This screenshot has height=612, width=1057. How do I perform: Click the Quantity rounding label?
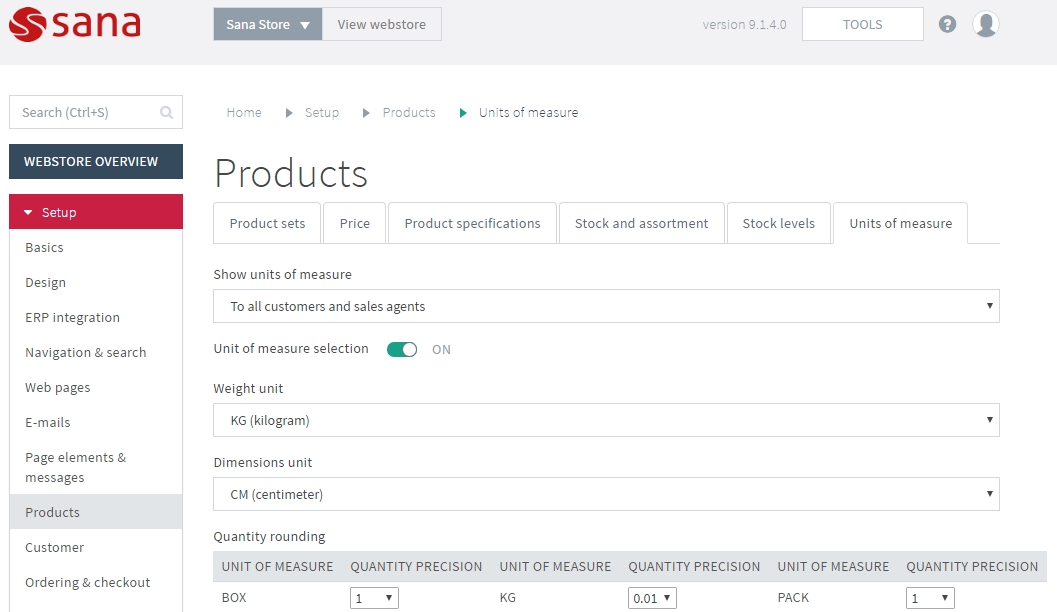[269, 537]
